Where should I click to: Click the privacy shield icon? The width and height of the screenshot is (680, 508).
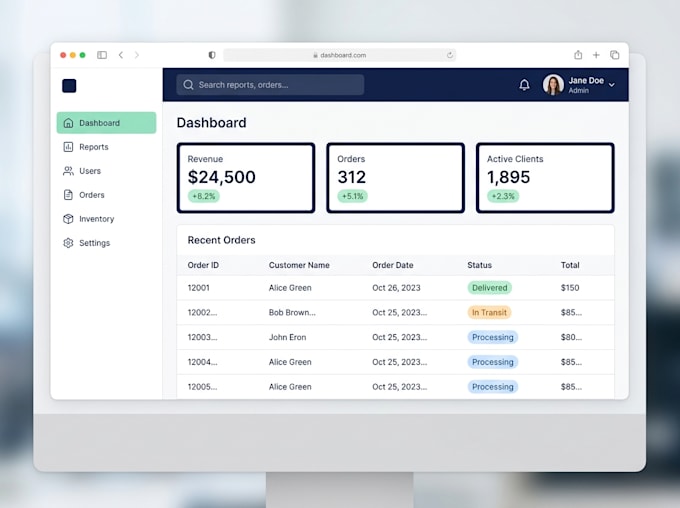(212, 55)
